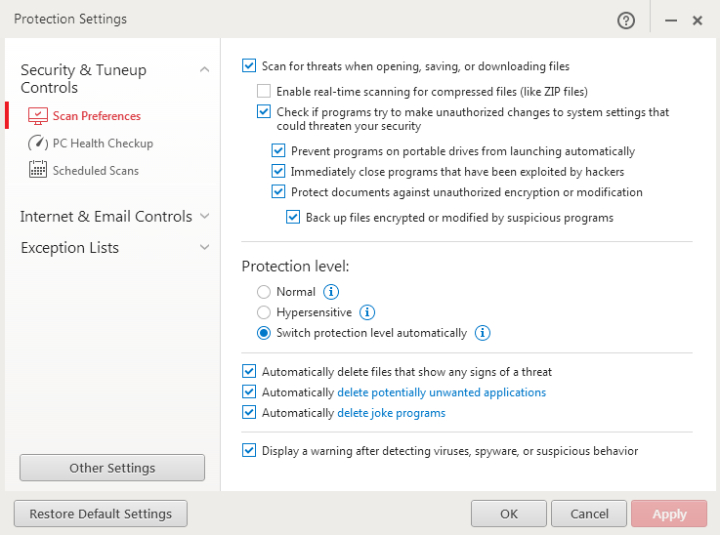
Task: Expand Internet & Email Controls section
Action: click(x=205, y=216)
